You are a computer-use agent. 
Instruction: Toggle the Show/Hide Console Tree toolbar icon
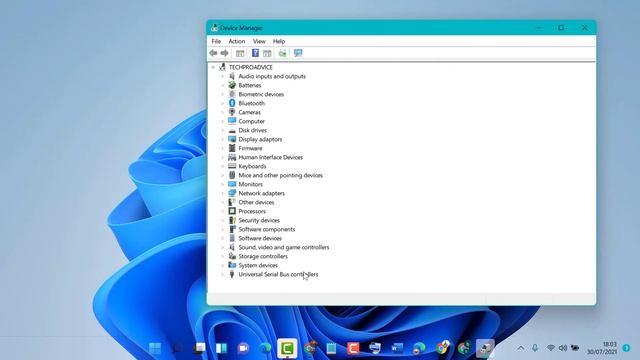pos(240,53)
